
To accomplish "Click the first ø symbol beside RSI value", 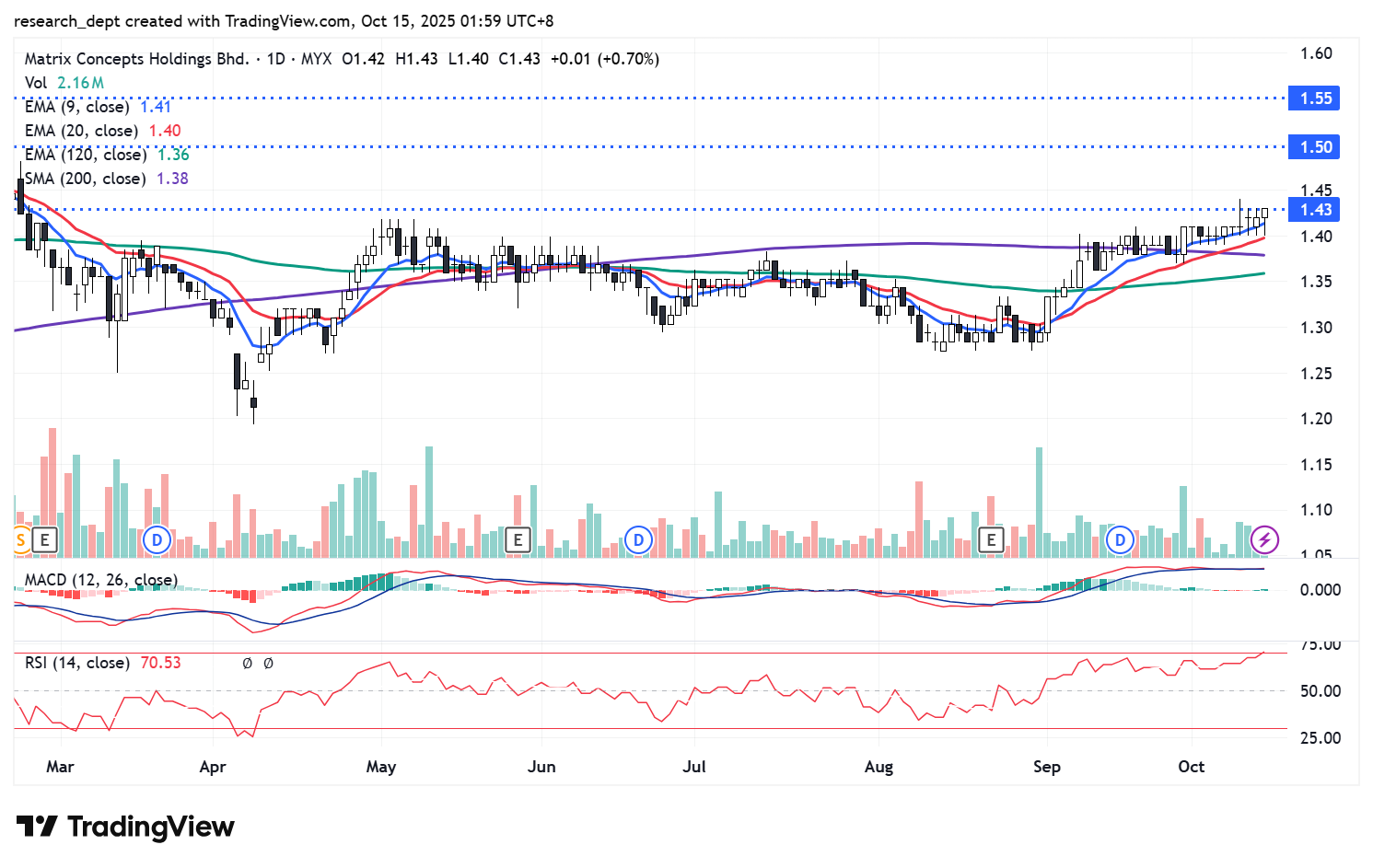I will (x=247, y=664).
